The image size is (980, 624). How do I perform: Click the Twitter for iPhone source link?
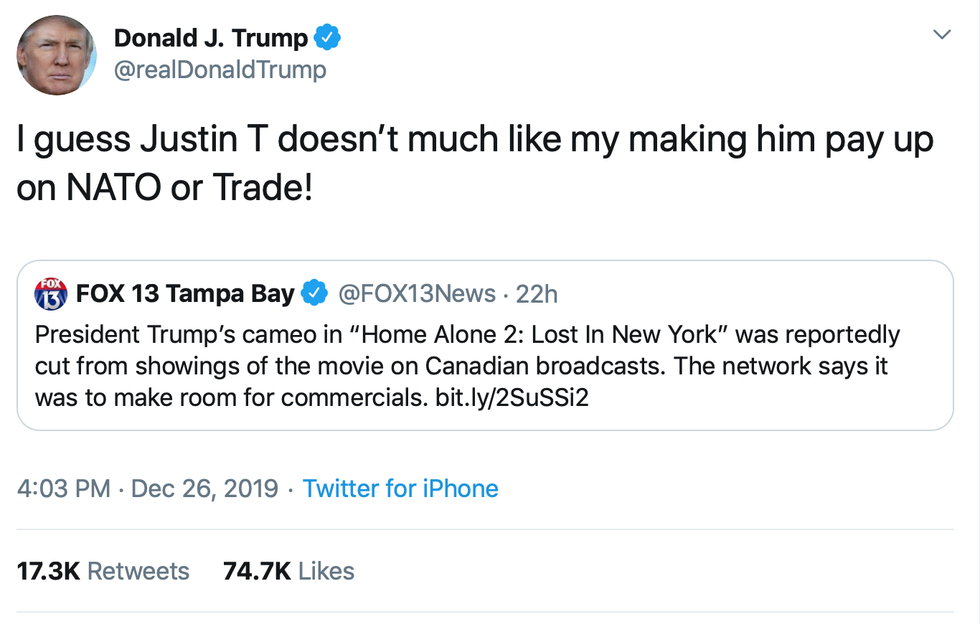click(x=400, y=489)
